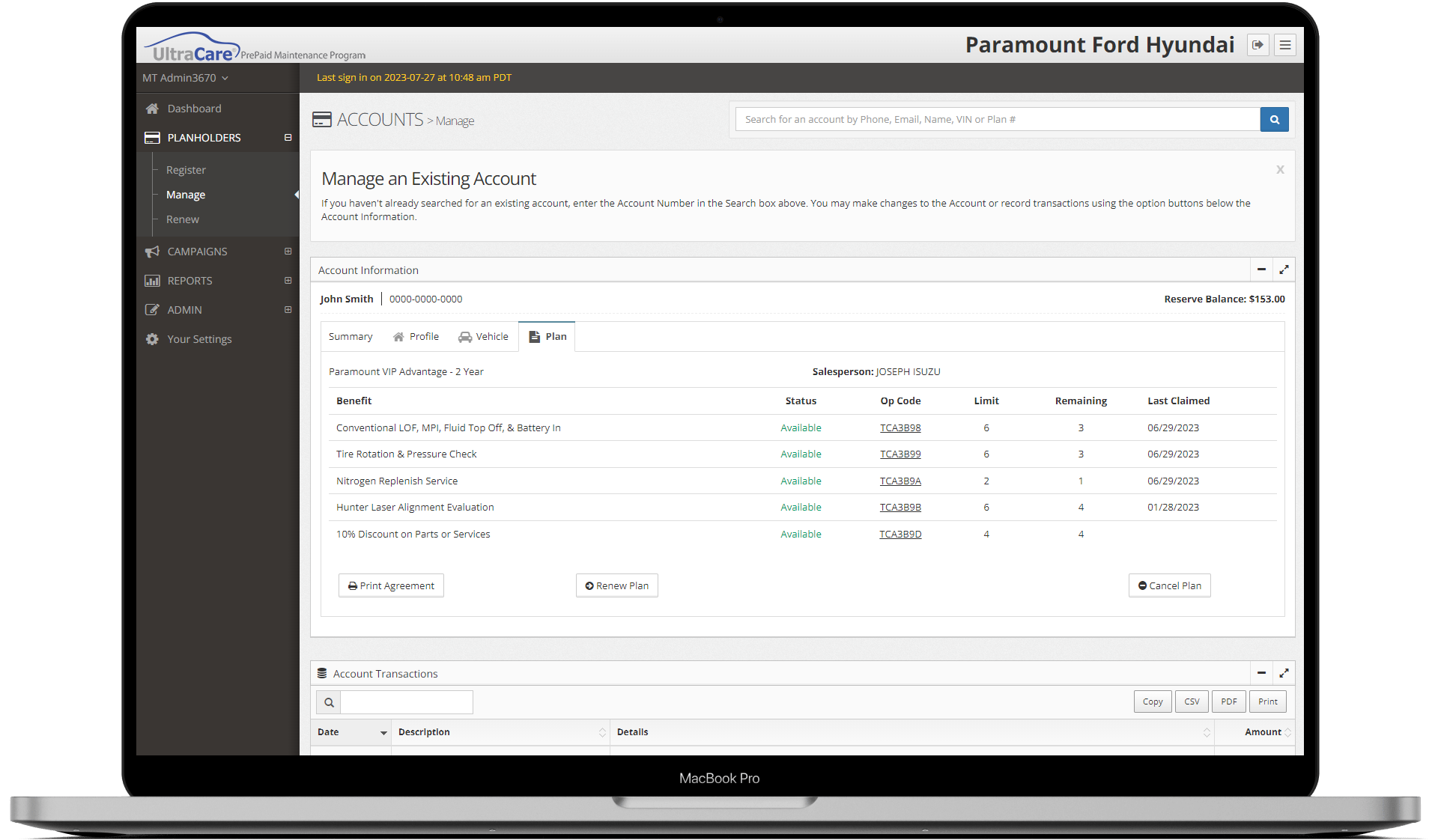Switch to the Summary tab
1438x840 pixels.
pos(351,337)
